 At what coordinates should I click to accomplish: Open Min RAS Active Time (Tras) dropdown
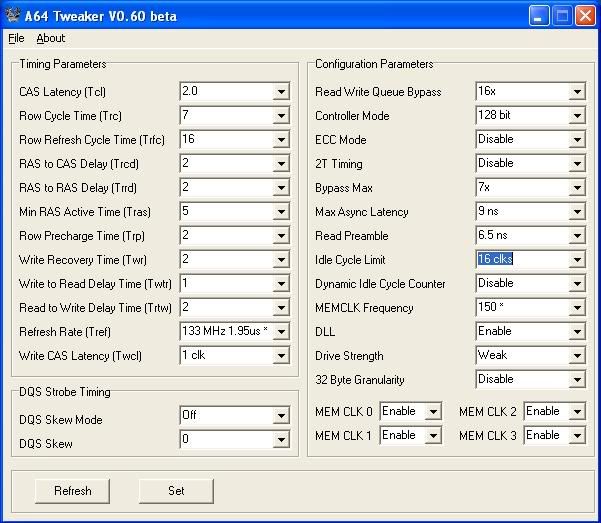tap(281, 212)
